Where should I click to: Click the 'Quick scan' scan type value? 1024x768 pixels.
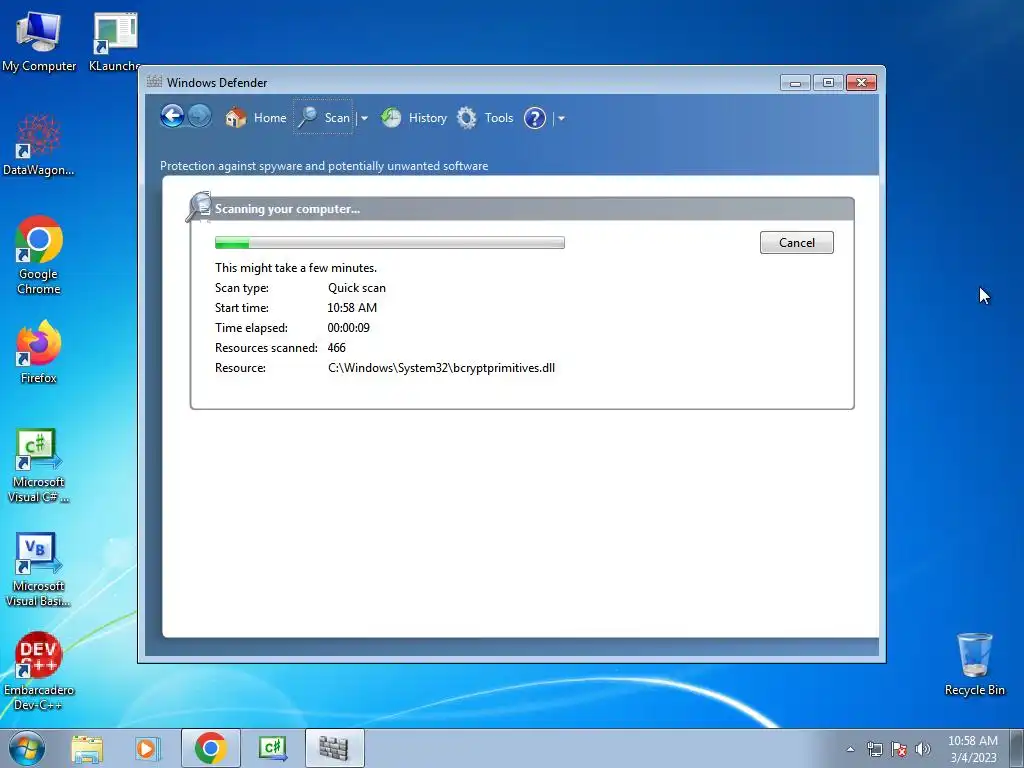[357, 287]
